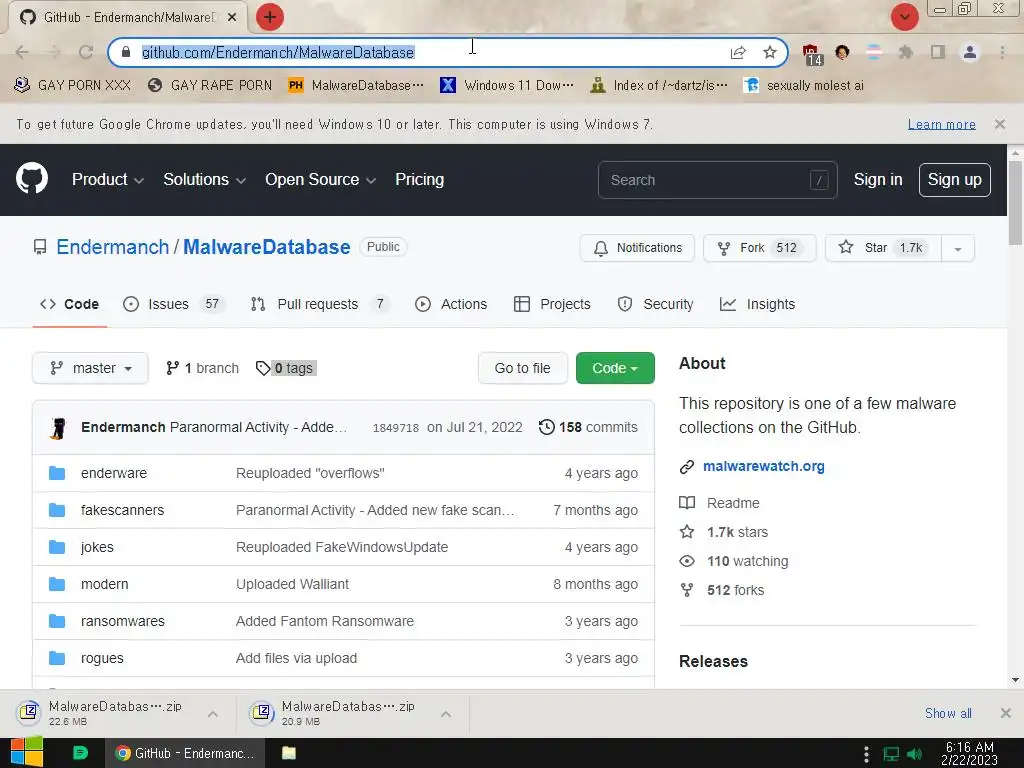Click the volume speaker tray icon
The height and width of the screenshot is (768, 1024).
(914, 754)
